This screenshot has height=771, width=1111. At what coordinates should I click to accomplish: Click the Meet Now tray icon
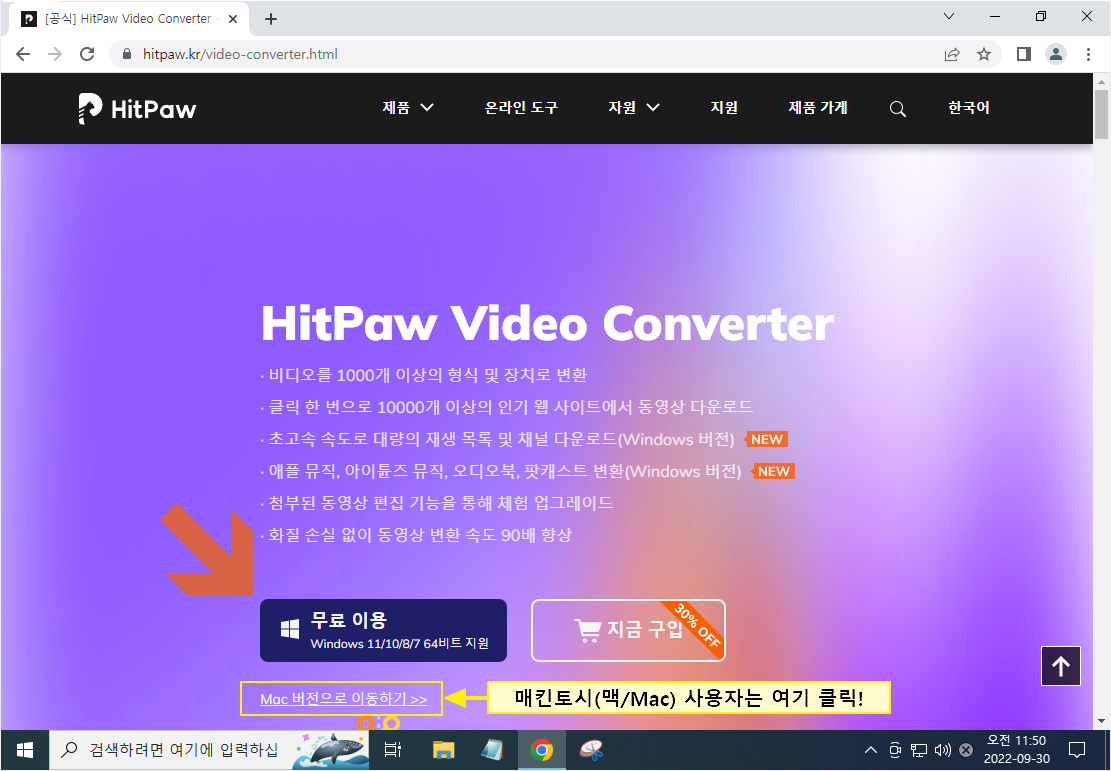click(x=895, y=750)
